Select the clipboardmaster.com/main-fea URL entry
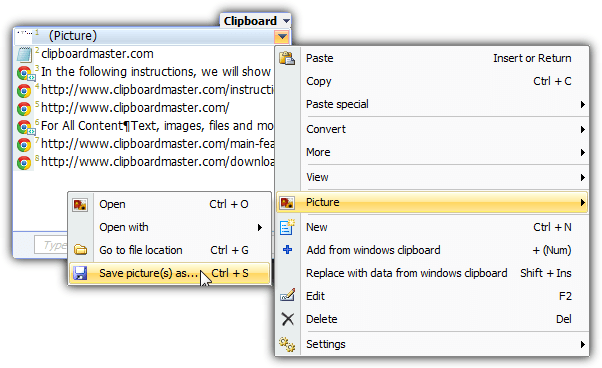Image resolution: width=602 pixels, height=368 pixels. click(x=144, y=144)
